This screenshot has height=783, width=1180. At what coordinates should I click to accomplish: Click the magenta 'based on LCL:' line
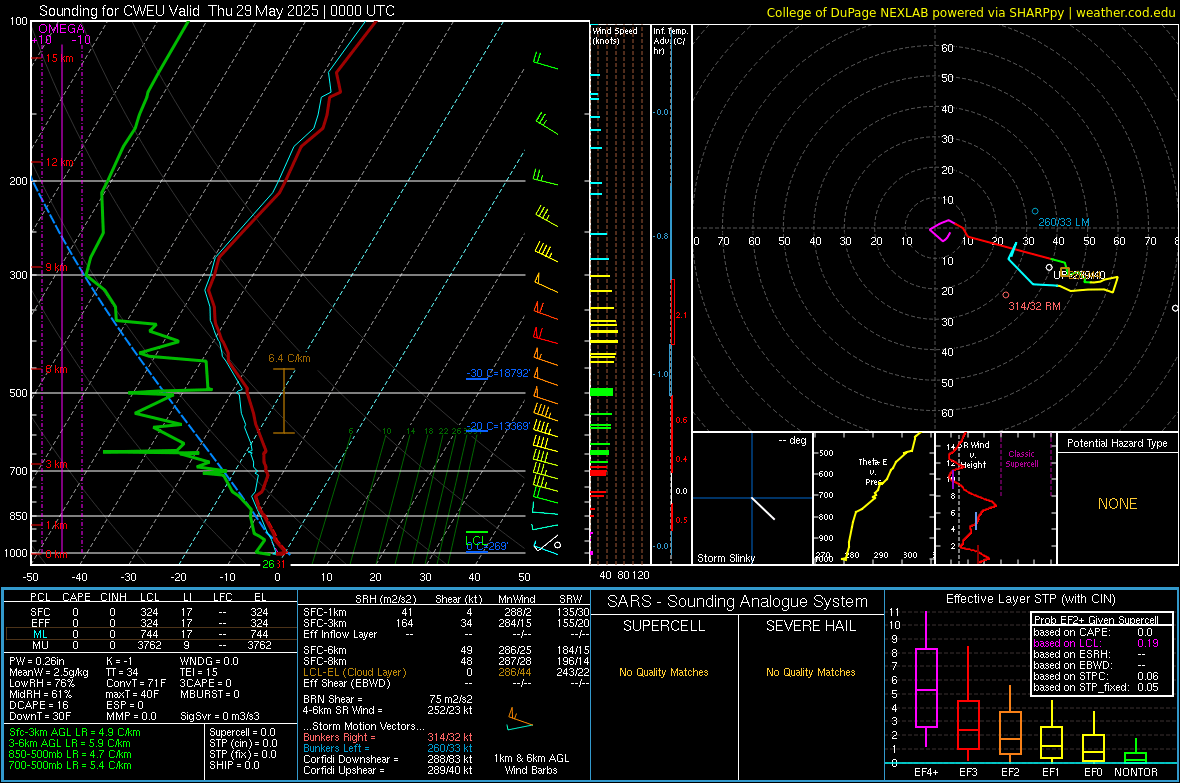point(1096,643)
